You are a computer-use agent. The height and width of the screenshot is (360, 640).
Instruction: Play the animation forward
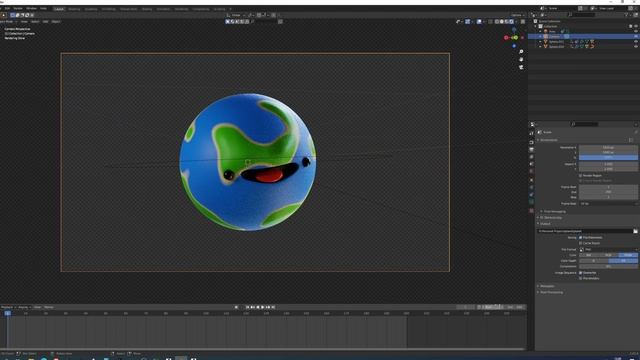click(x=263, y=307)
